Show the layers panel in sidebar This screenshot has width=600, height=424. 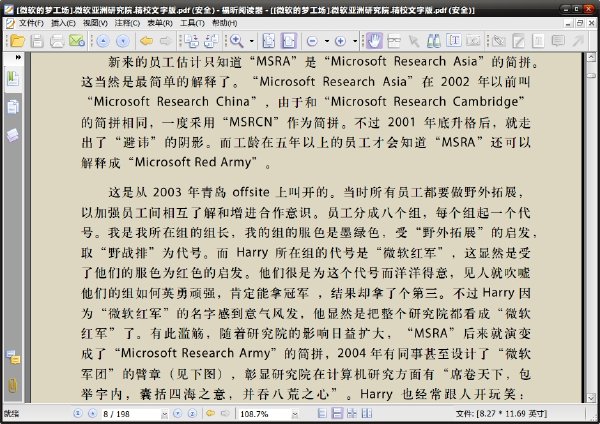[13, 135]
